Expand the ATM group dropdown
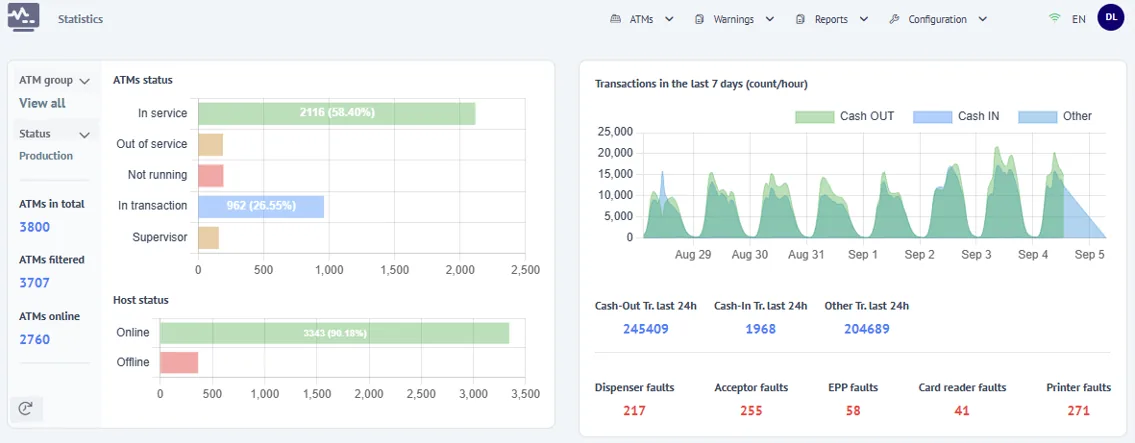The width and height of the screenshot is (1135, 443). tap(54, 81)
